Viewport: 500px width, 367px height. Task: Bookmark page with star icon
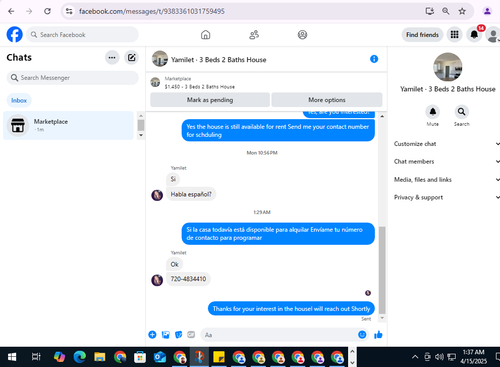[x=462, y=11]
